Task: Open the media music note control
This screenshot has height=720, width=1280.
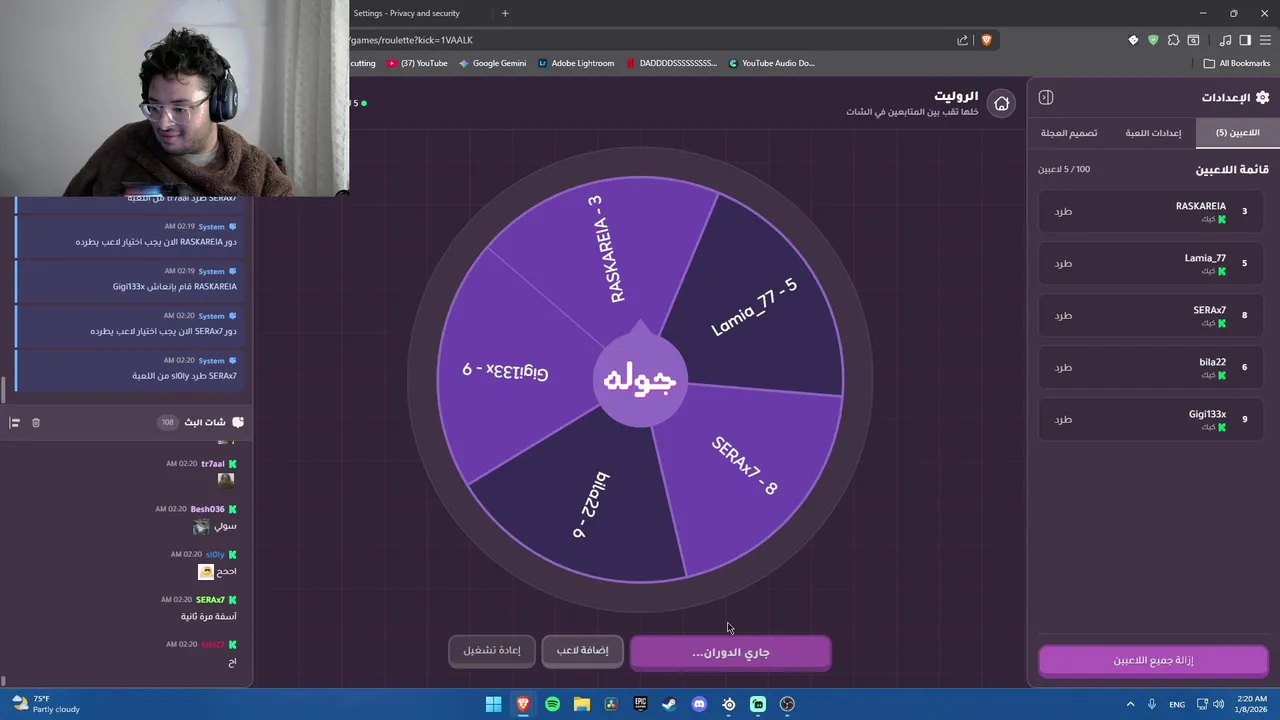Action: click(x=1225, y=40)
